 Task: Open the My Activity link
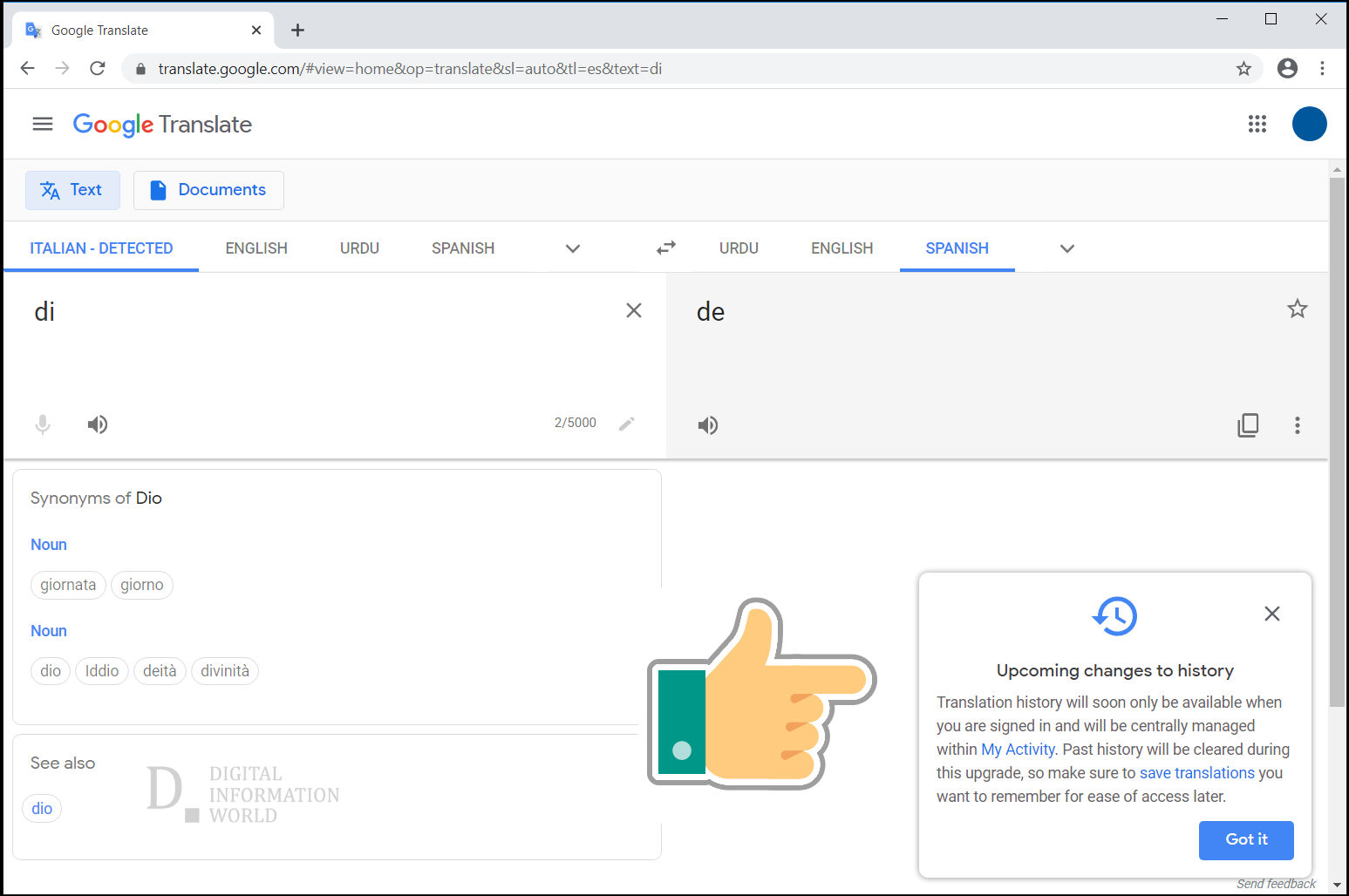tap(1017, 749)
